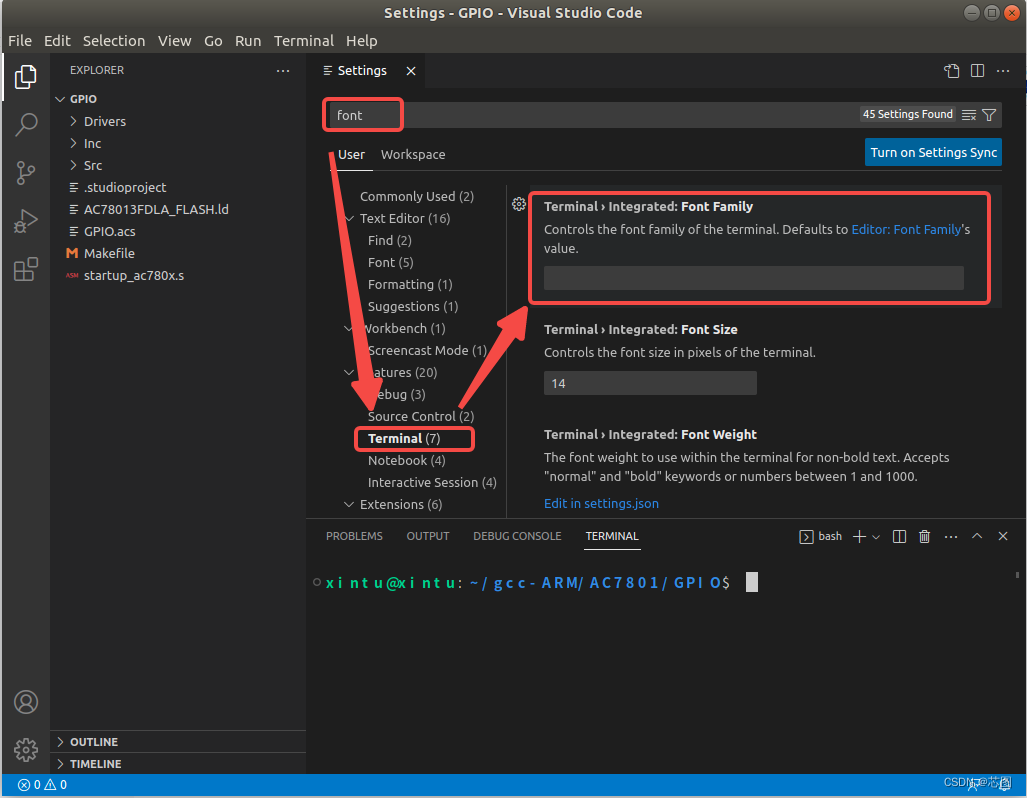Click the Split Editor icon
Viewport: 1027px width, 798px height.
(977, 71)
